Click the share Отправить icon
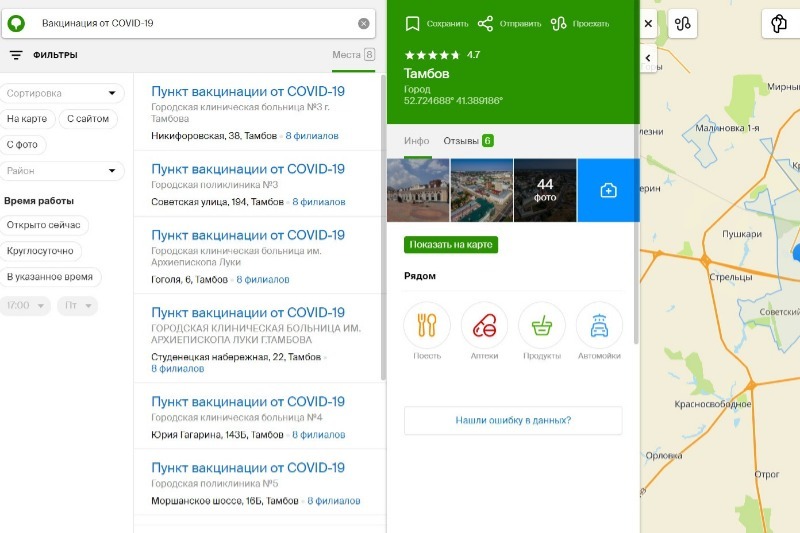The width and height of the screenshot is (800, 533). click(x=485, y=23)
